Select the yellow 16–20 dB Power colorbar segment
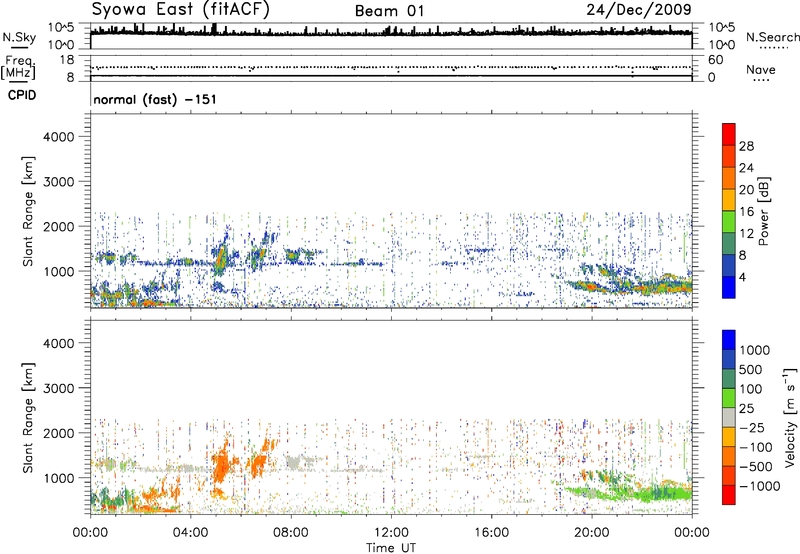This screenshot has width=800, height=554. point(729,199)
